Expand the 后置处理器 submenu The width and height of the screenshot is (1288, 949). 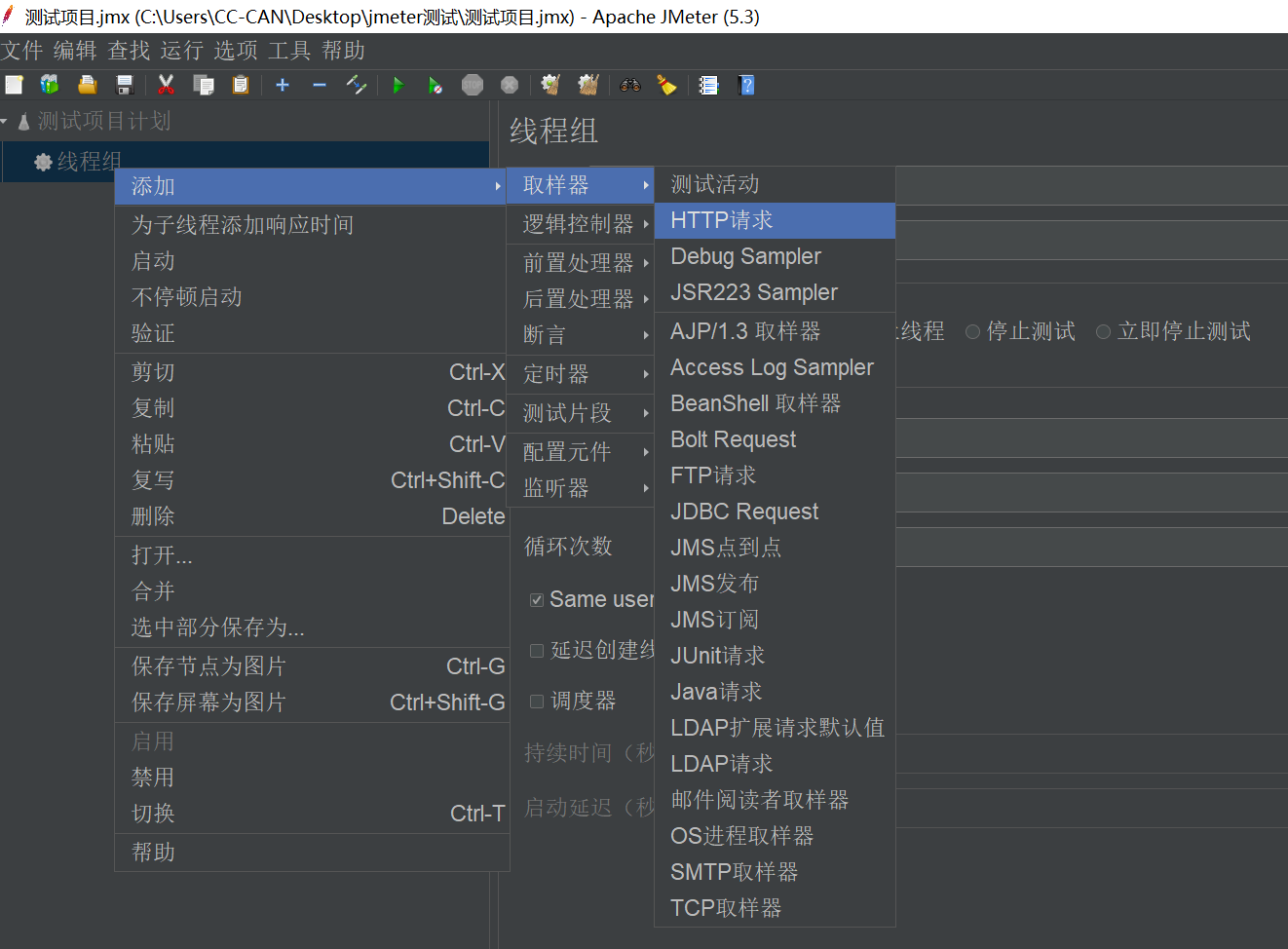pos(581,299)
